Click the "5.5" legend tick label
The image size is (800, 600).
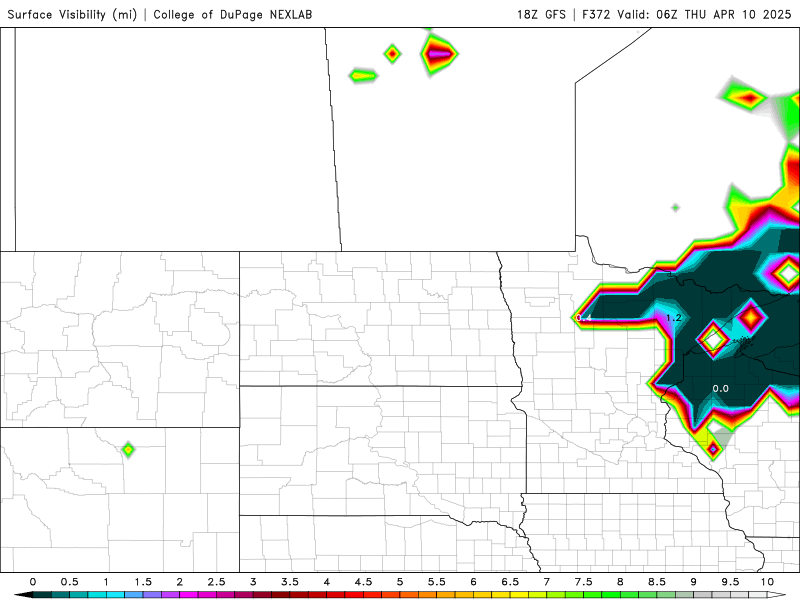pos(437,582)
